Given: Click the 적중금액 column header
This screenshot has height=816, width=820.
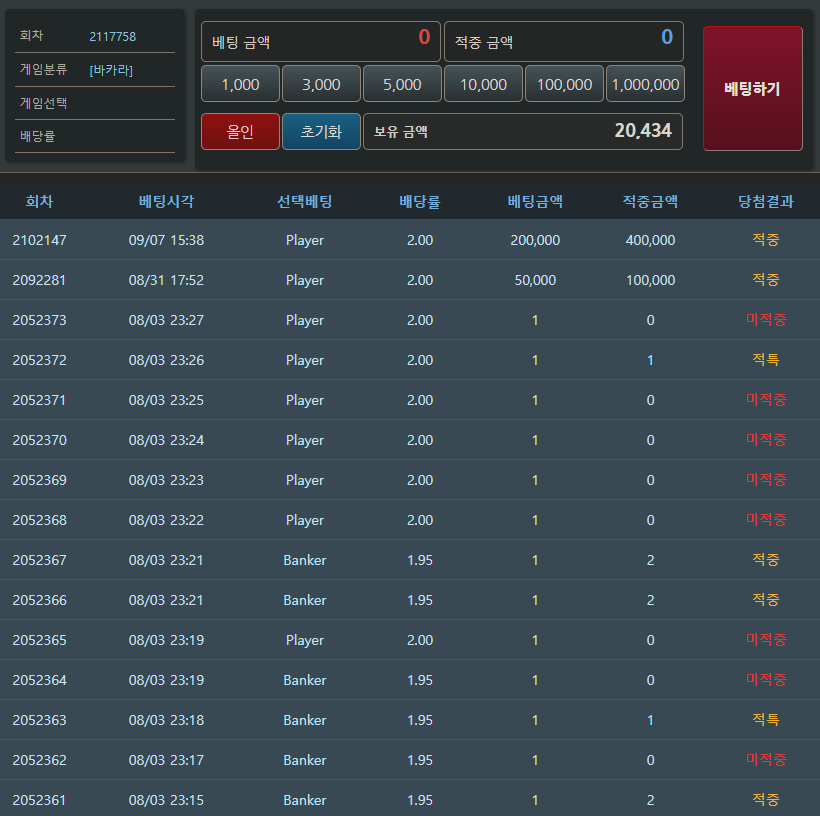Looking at the screenshot, I should 650,201.
